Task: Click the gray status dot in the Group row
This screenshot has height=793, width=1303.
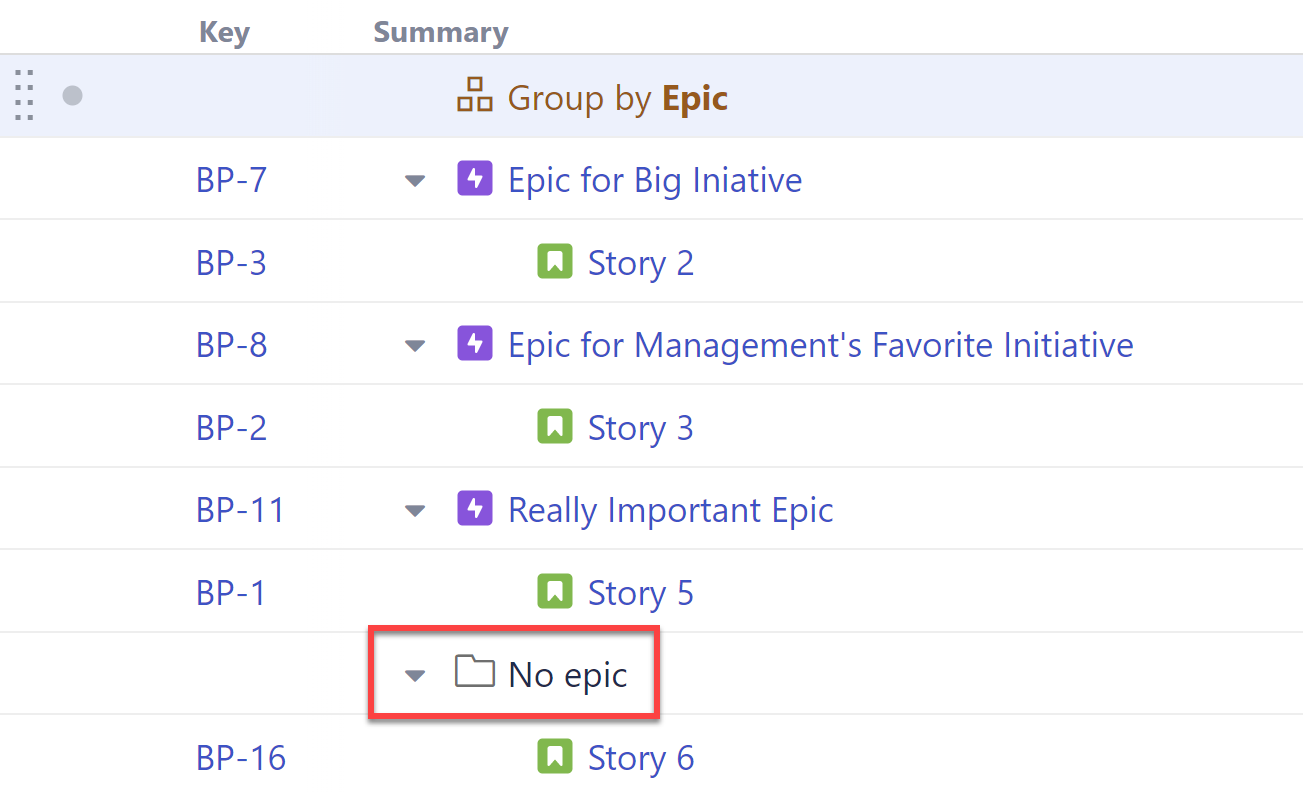Action: click(x=72, y=96)
